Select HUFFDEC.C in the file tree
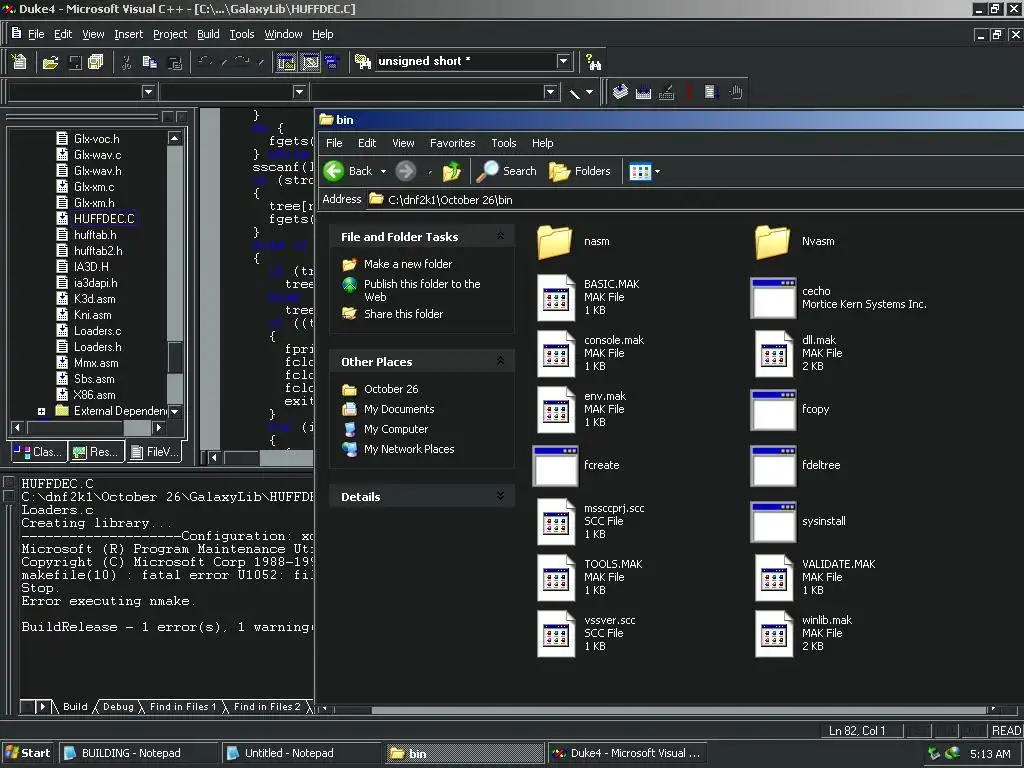Screen dimensions: 1024x768 (104, 219)
